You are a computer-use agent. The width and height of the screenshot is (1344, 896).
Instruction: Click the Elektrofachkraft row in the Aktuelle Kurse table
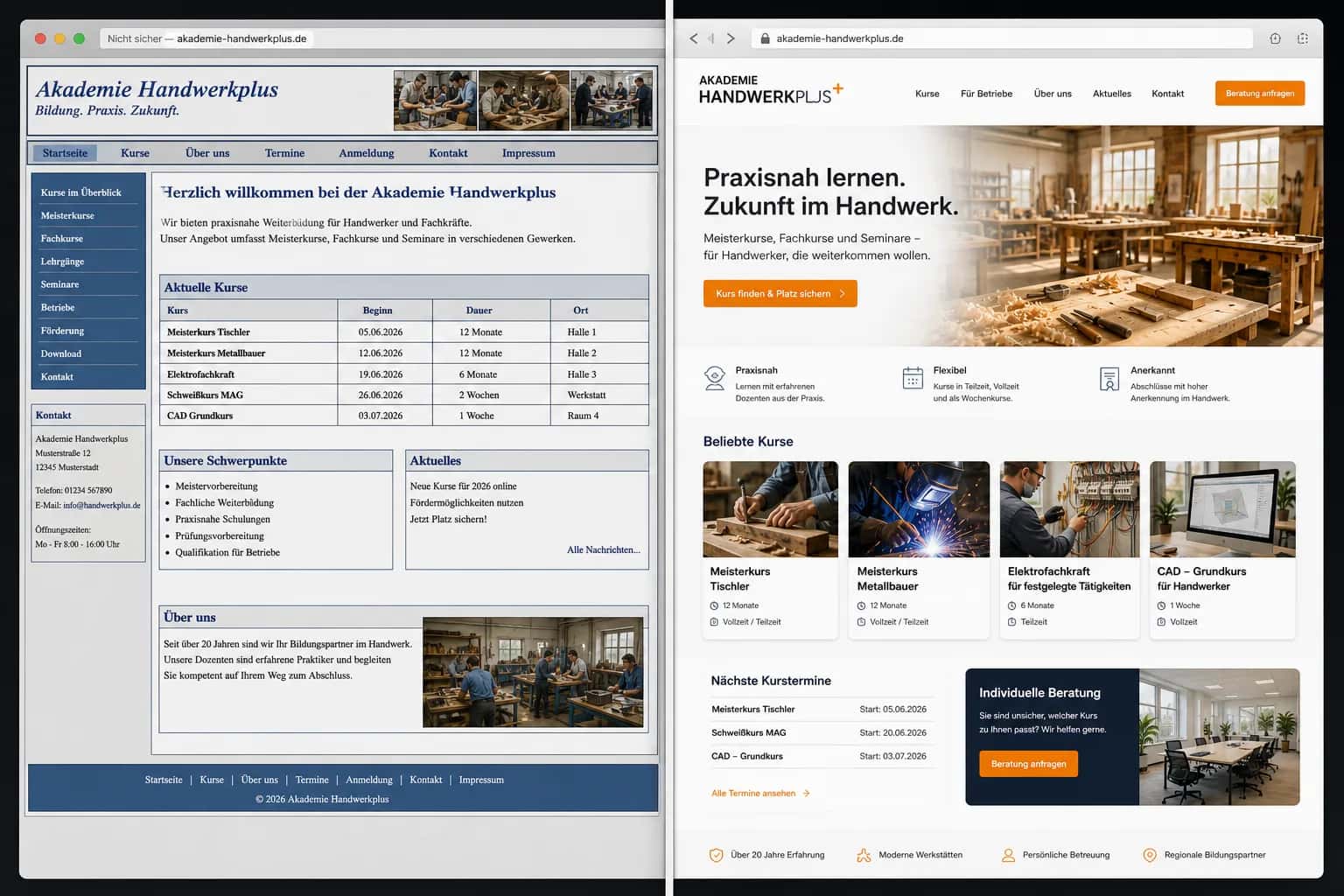pyautogui.click(x=403, y=374)
